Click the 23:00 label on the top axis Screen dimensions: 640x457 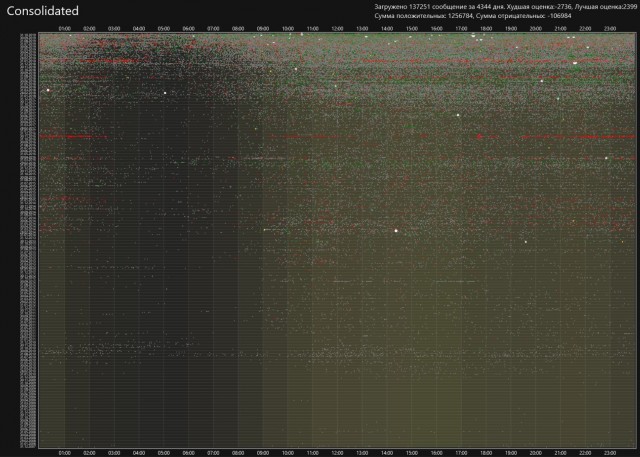click(610, 29)
